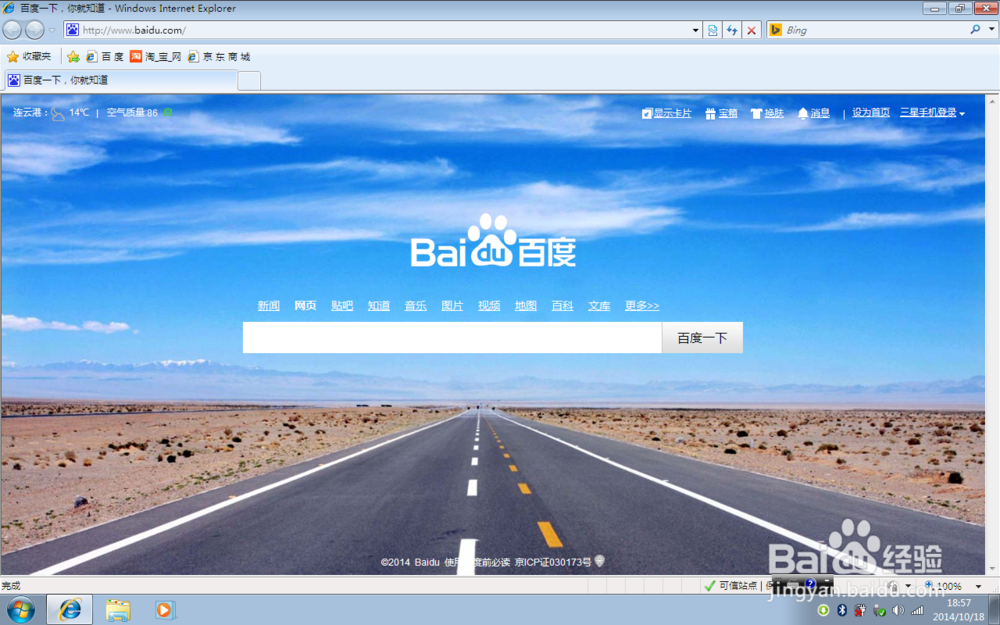Screen dimensions: 1000x625
Task: Click the 京ICP证030173号 footer link
Action: pyautogui.click(x=553, y=562)
